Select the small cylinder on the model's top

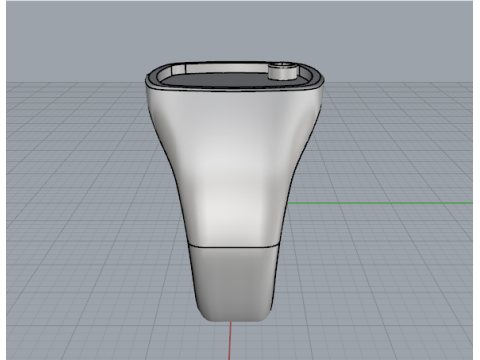283,71
